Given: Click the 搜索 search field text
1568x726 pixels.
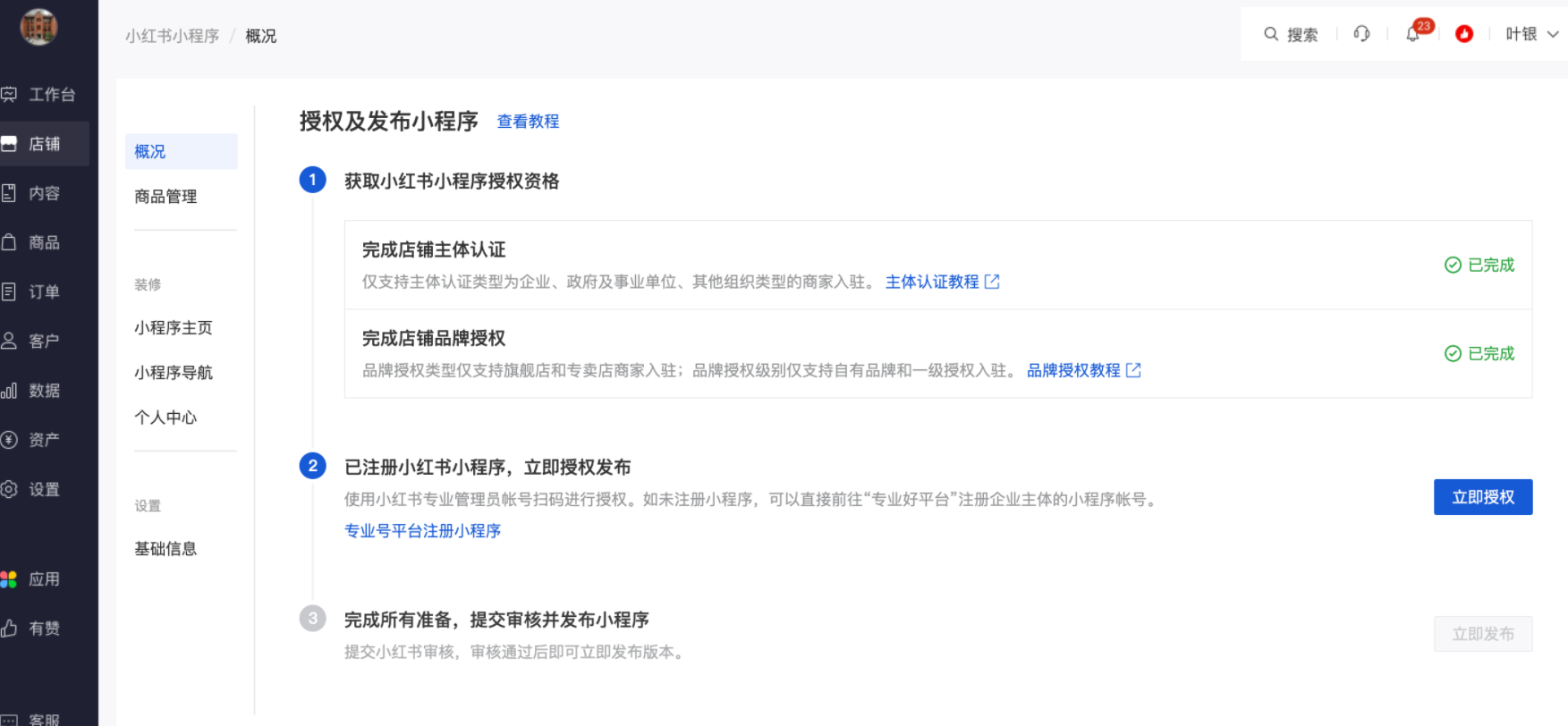Looking at the screenshot, I should pos(1302,35).
